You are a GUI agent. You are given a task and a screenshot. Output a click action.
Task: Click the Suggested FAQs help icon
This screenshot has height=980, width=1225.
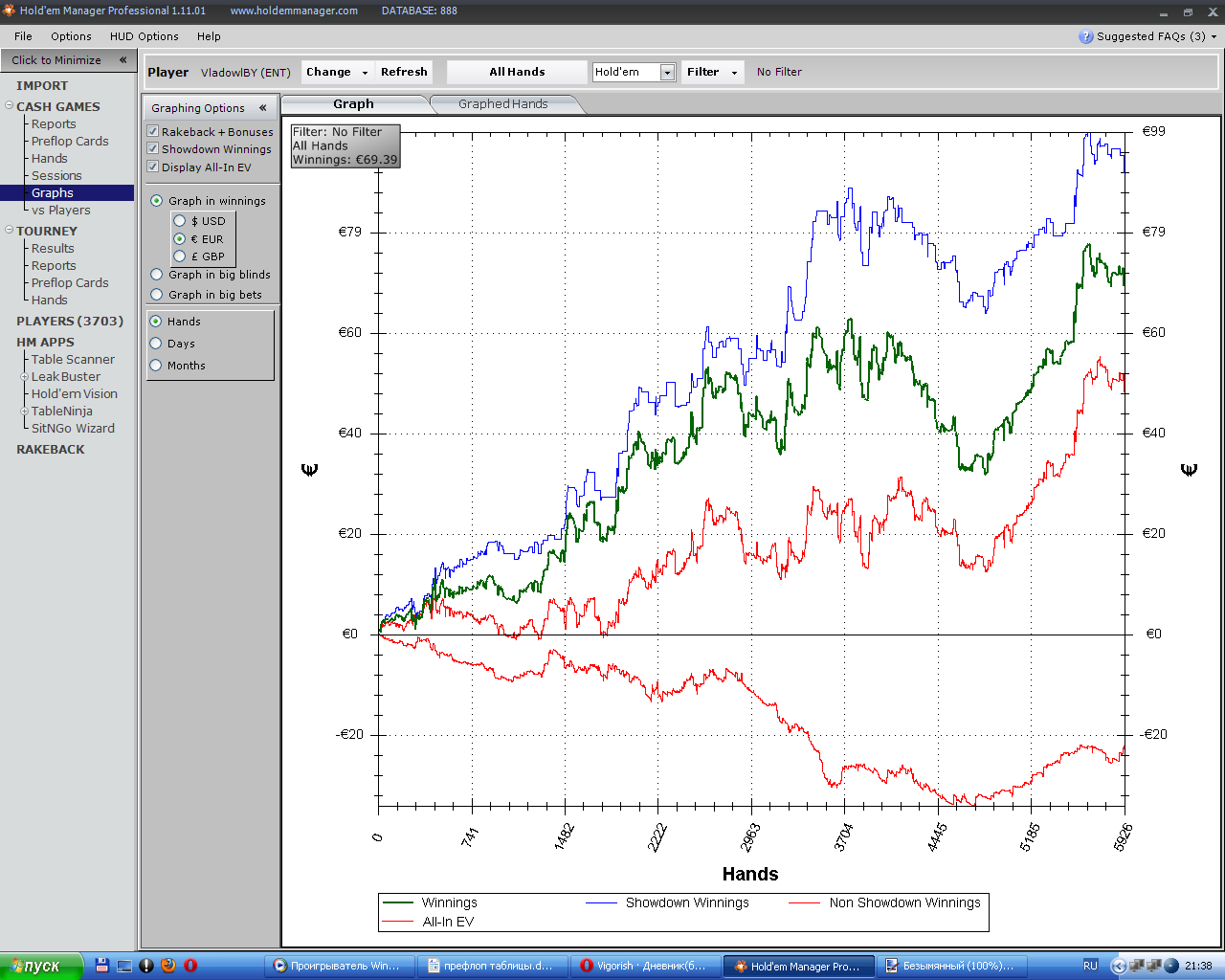click(x=1085, y=36)
